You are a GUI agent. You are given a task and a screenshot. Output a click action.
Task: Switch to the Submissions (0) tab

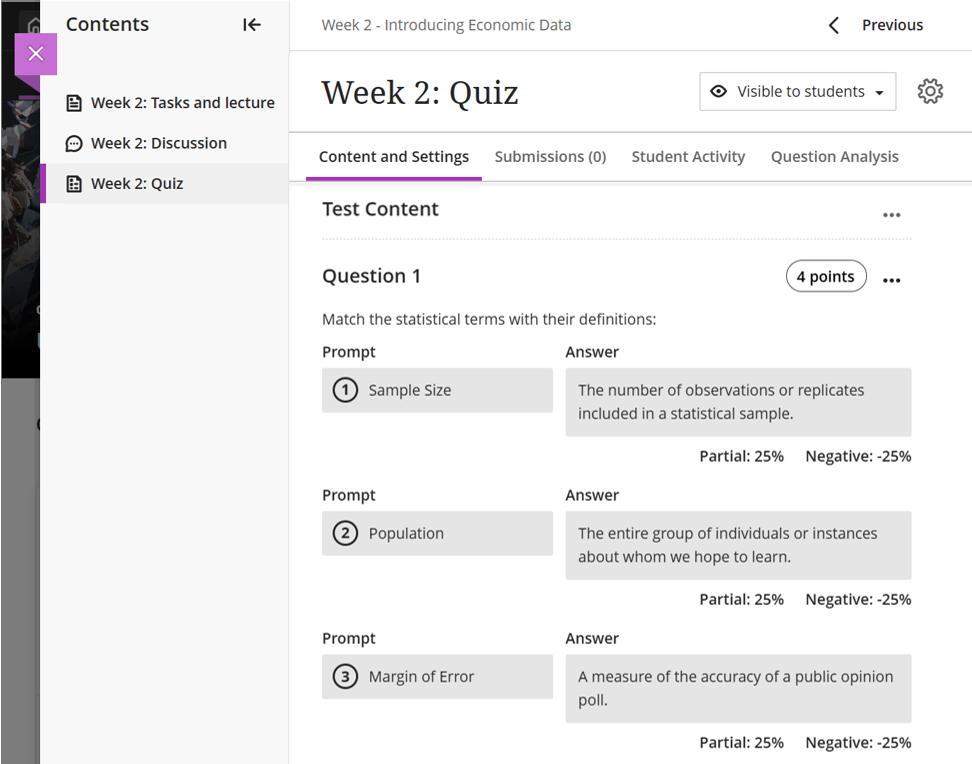click(550, 157)
